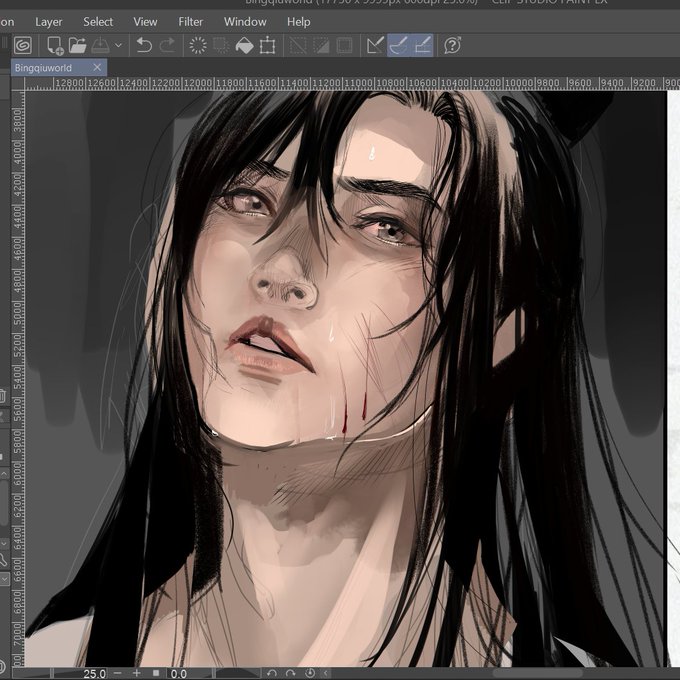Open CLIP STUDIO launcher icon

coord(23,45)
